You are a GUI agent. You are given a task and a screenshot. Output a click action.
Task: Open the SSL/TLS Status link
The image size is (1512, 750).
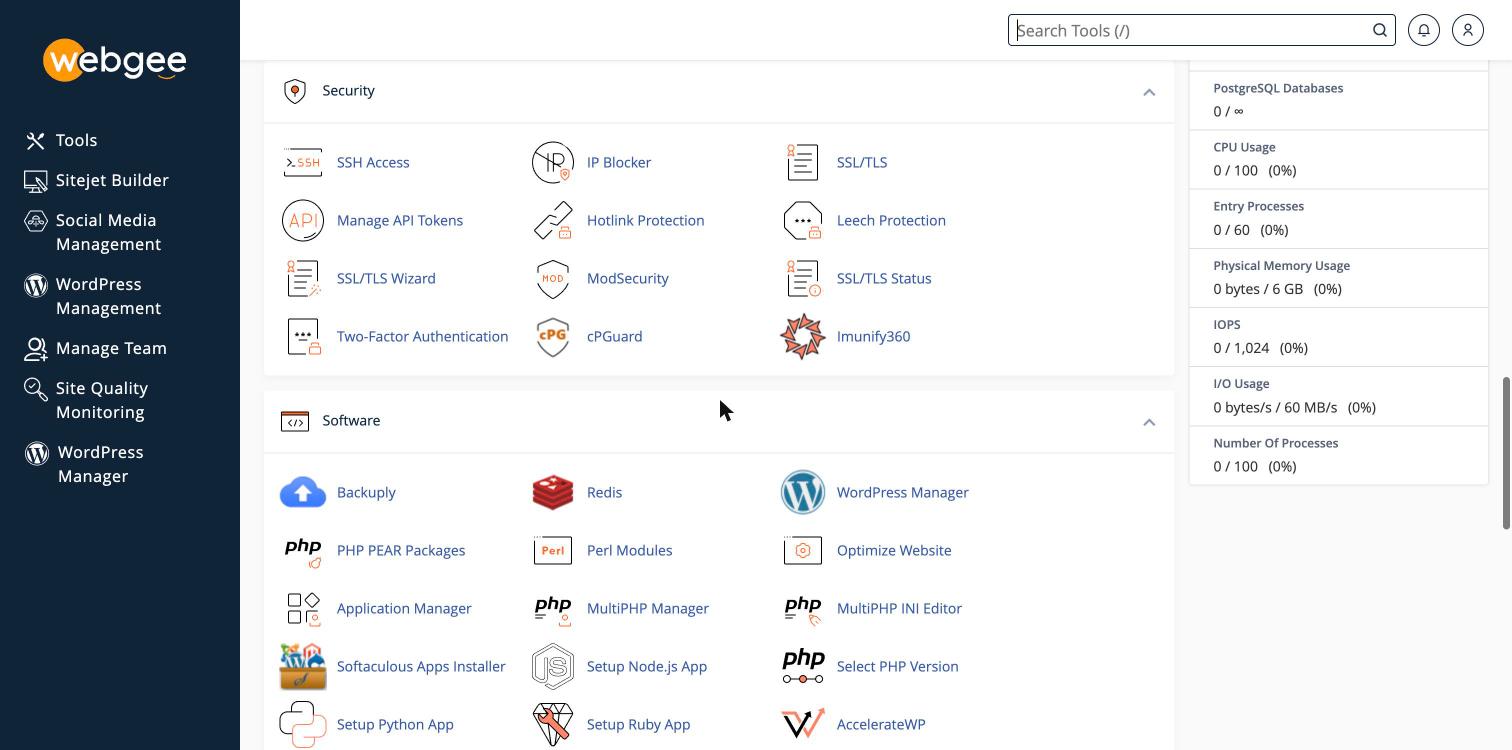point(884,278)
